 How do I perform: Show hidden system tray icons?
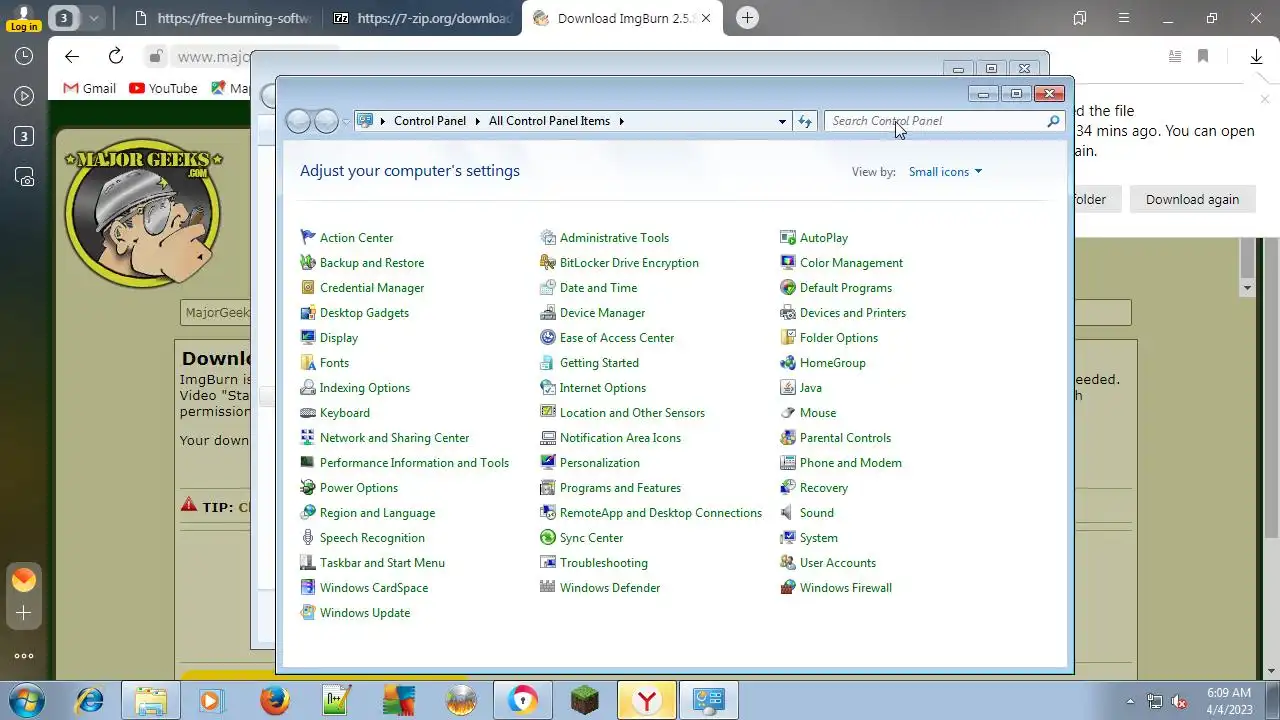[1130, 701]
